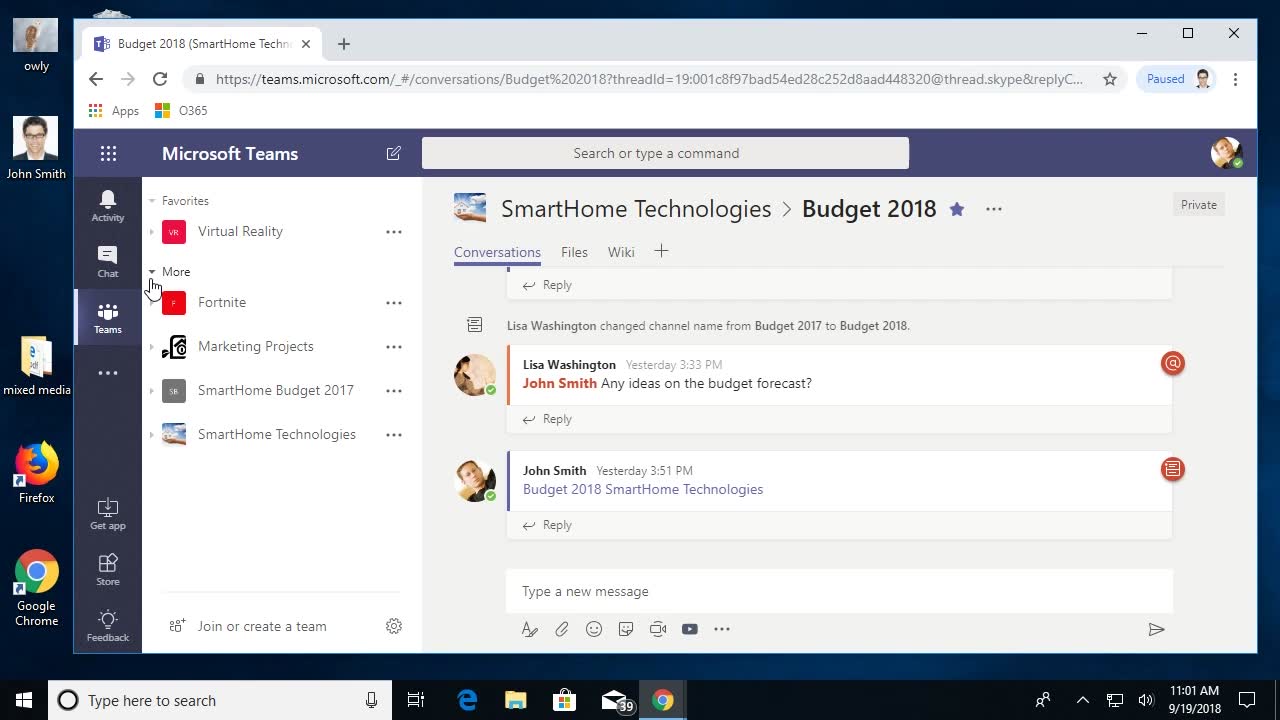
Task: Attach a file with paperclip icon
Action: point(562,629)
